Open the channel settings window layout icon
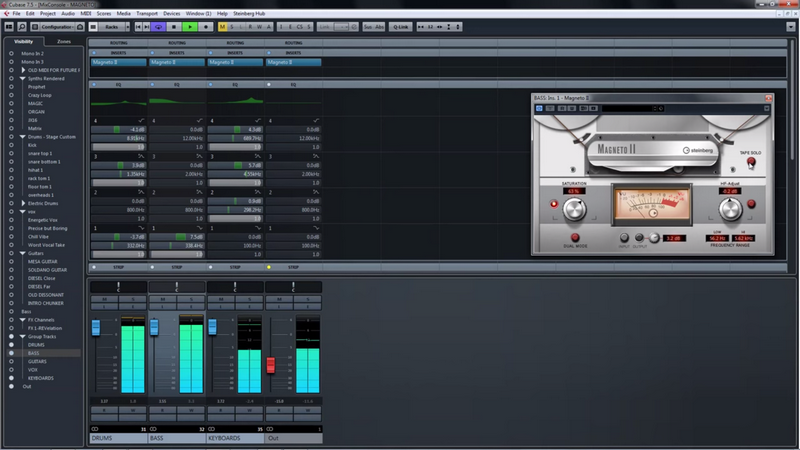The width and height of the screenshot is (800, 450). pyautogui.click(x=10, y=27)
